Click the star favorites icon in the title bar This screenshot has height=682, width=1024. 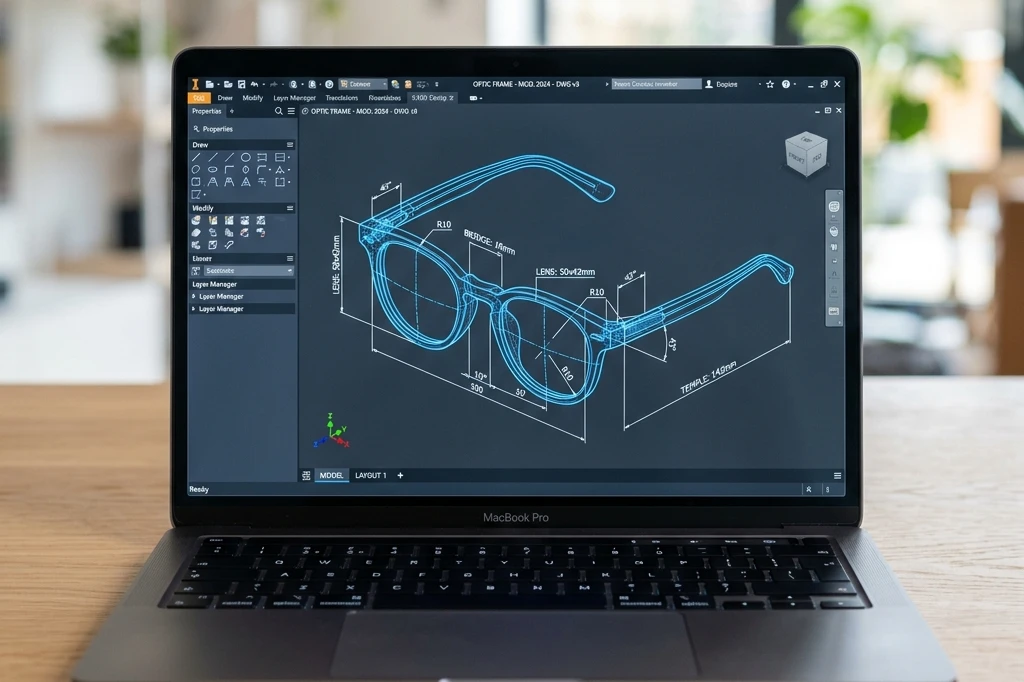pyautogui.click(x=770, y=84)
